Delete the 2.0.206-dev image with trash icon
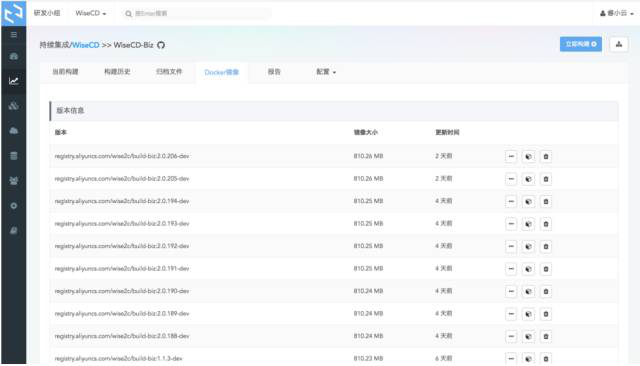 coord(546,156)
